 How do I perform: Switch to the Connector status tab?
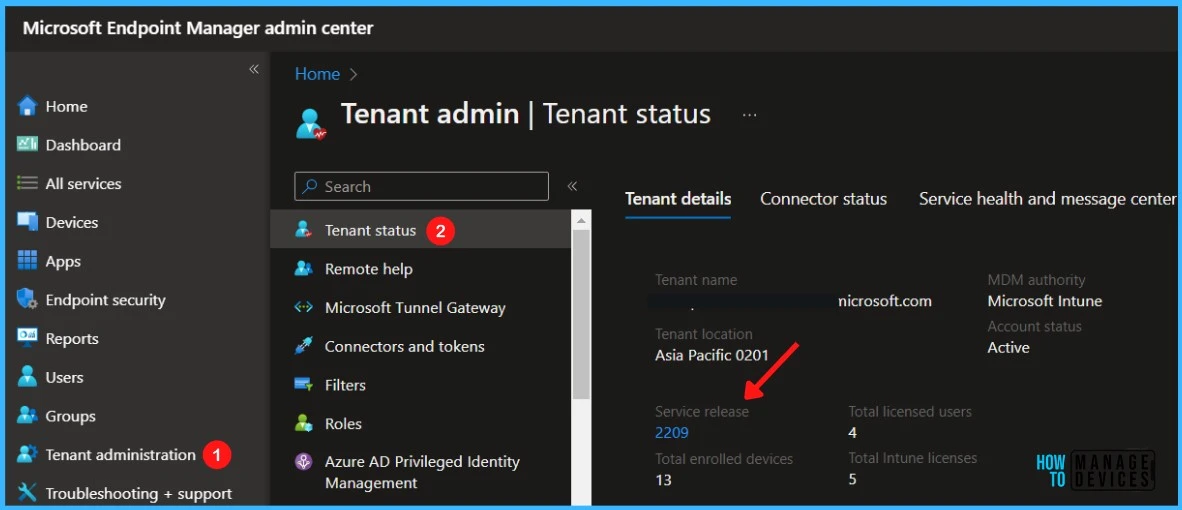point(823,199)
